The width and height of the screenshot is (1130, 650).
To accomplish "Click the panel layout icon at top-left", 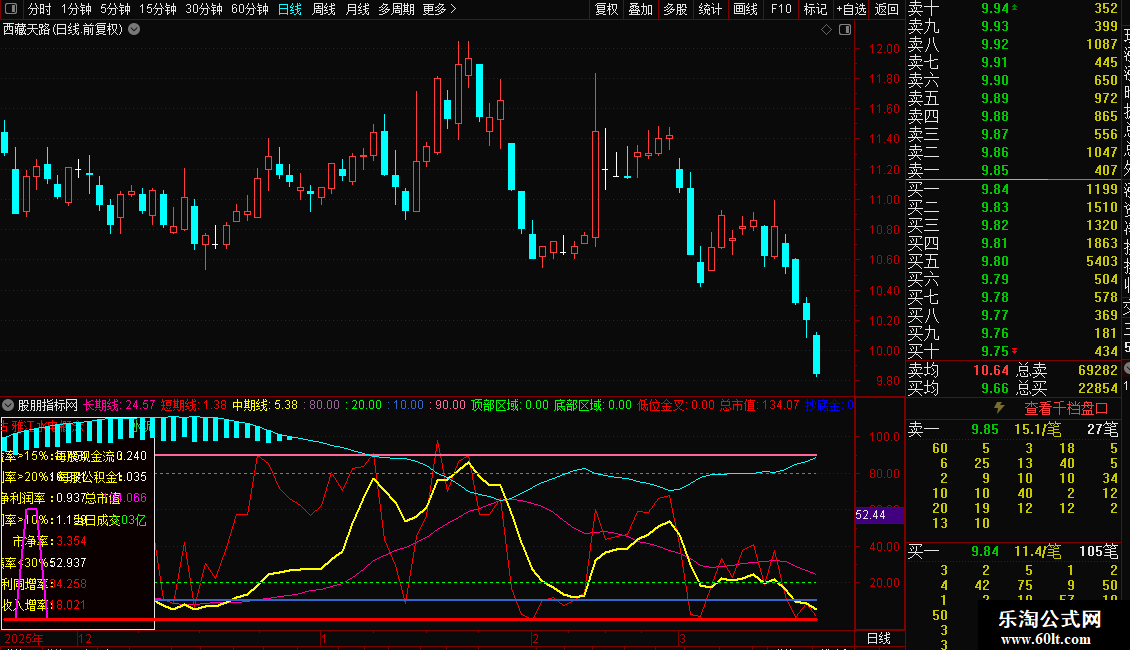I will click(x=10, y=9).
